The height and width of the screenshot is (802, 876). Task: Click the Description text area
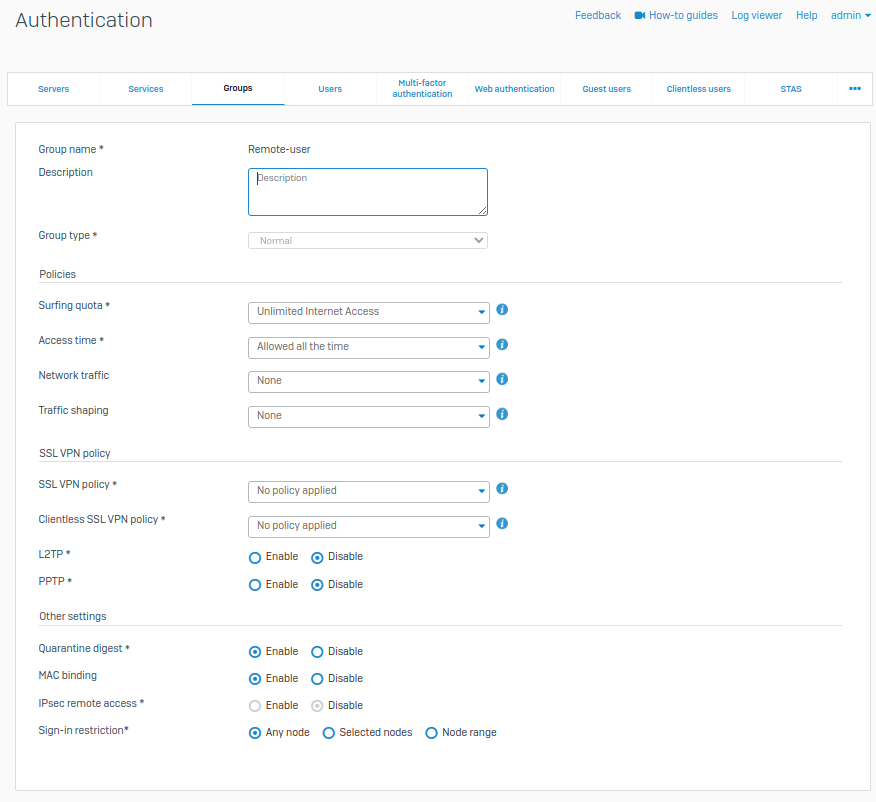point(367,192)
